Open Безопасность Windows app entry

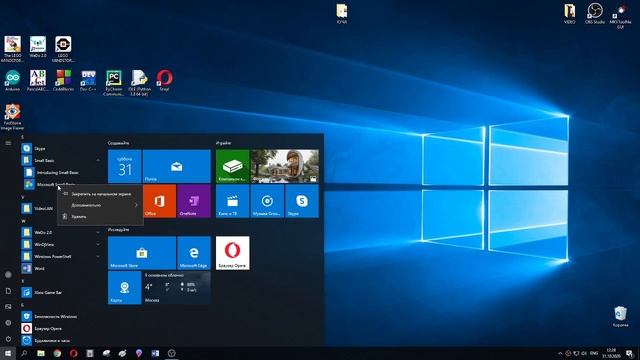61,316
